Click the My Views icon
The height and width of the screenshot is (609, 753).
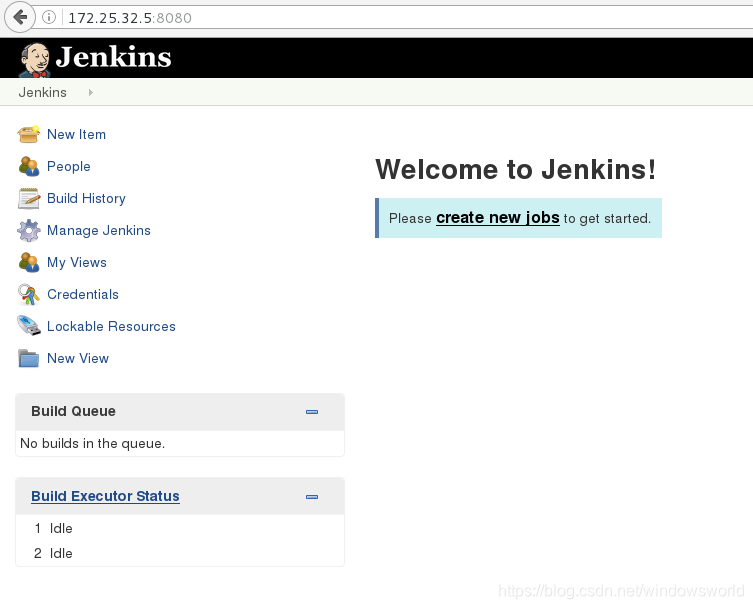[x=28, y=262]
